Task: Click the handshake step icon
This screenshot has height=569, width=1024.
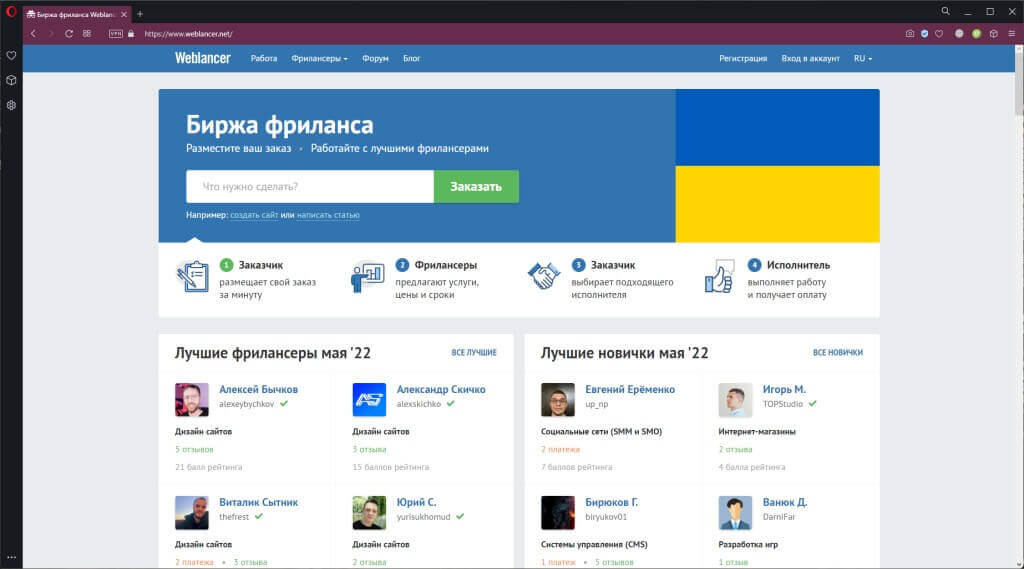Action: [x=544, y=276]
